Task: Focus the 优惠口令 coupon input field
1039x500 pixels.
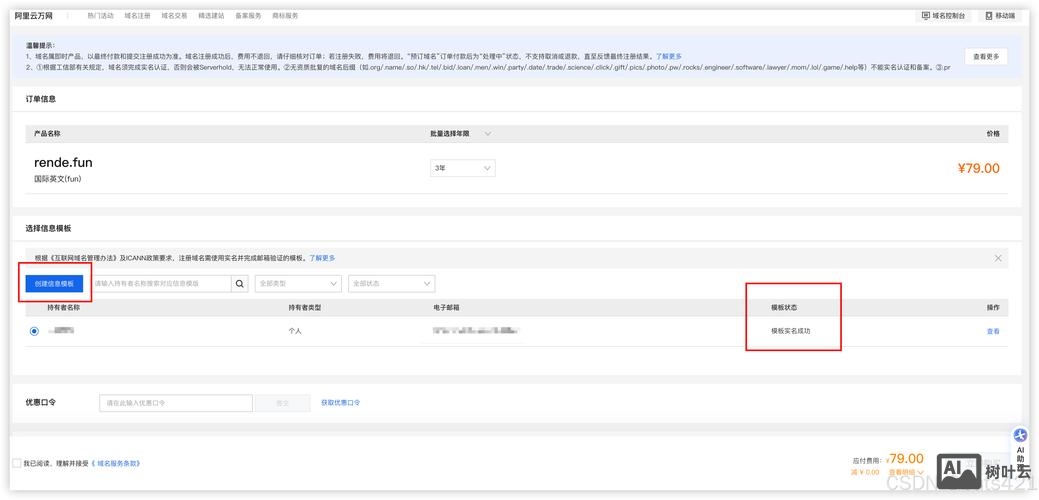Action: [175, 403]
